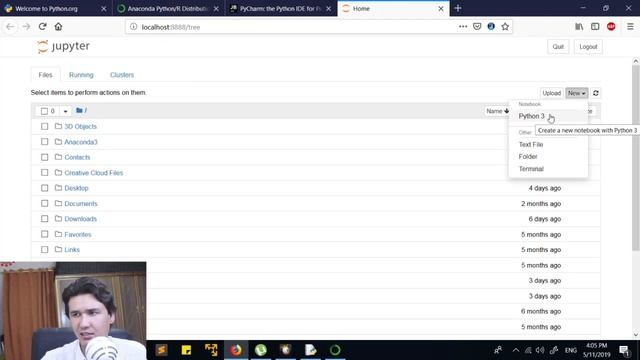
Task: Tick the checkbox for Anaconda3
Action: click(44, 142)
